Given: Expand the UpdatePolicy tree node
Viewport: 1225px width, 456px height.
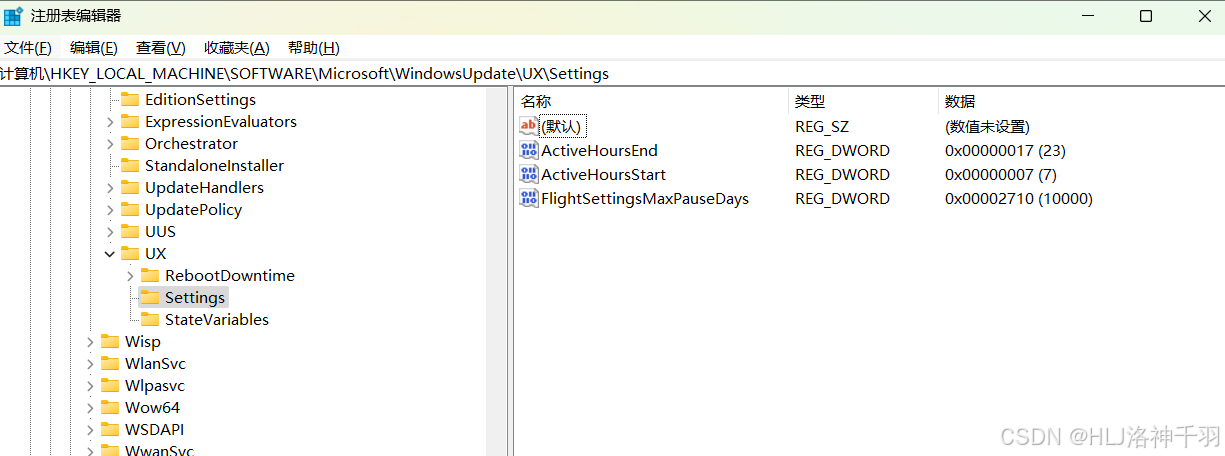Looking at the screenshot, I should coord(110,210).
